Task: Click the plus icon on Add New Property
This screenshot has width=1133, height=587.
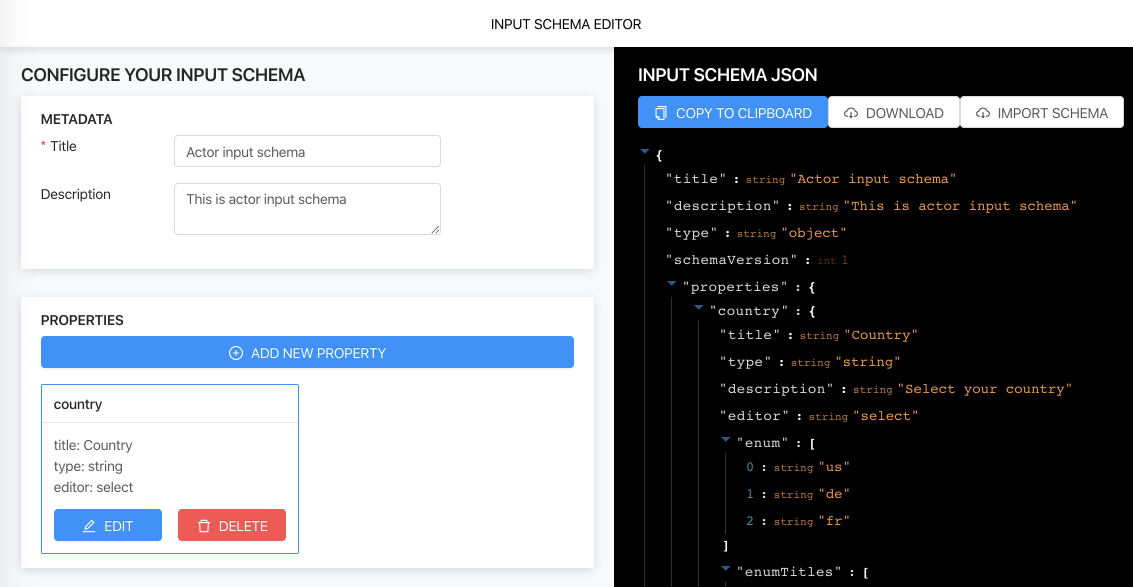Action: point(236,352)
